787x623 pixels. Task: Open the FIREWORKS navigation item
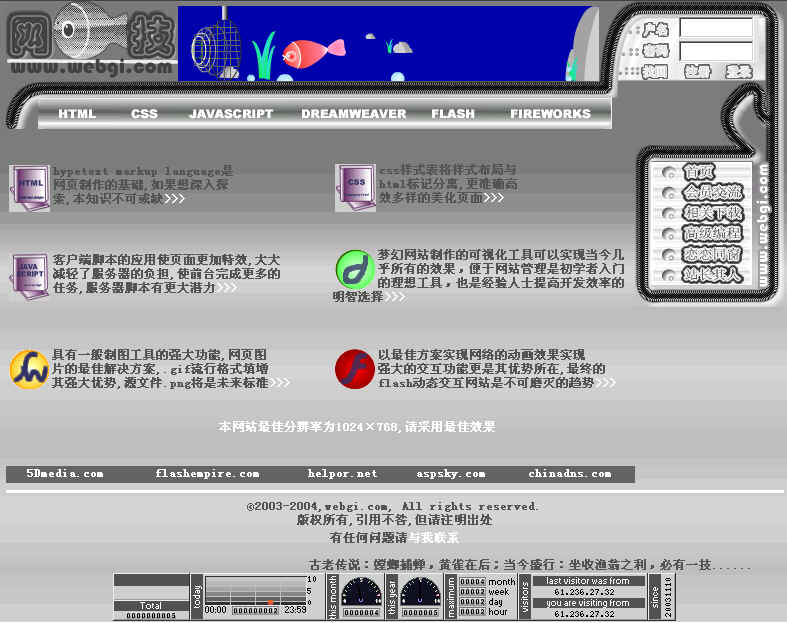pyautogui.click(x=551, y=114)
